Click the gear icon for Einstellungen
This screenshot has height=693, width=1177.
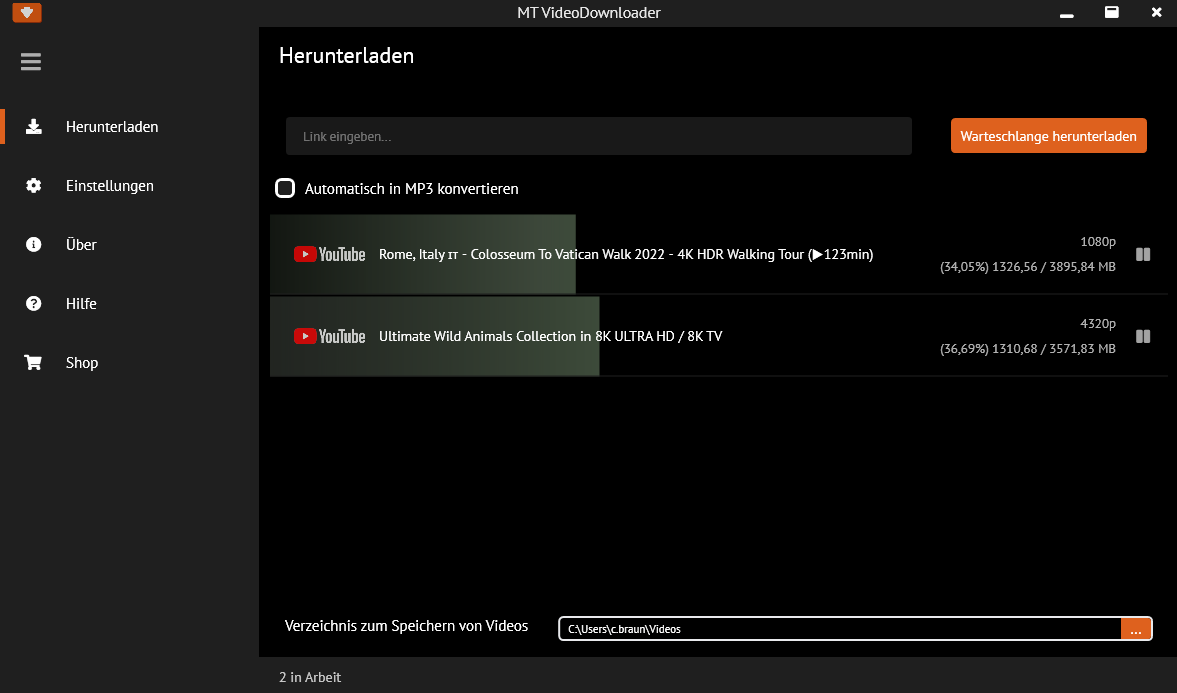pos(34,186)
